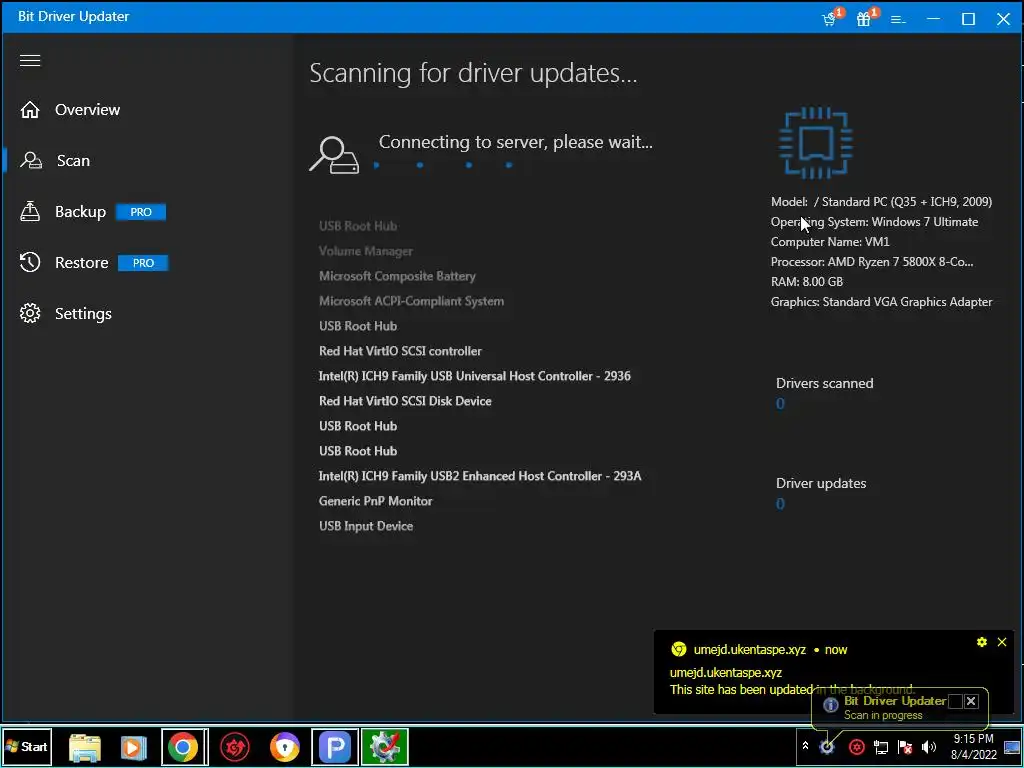
Task: Click the Bit Driver Updater blue gear tray icon
Action: click(827, 746)
